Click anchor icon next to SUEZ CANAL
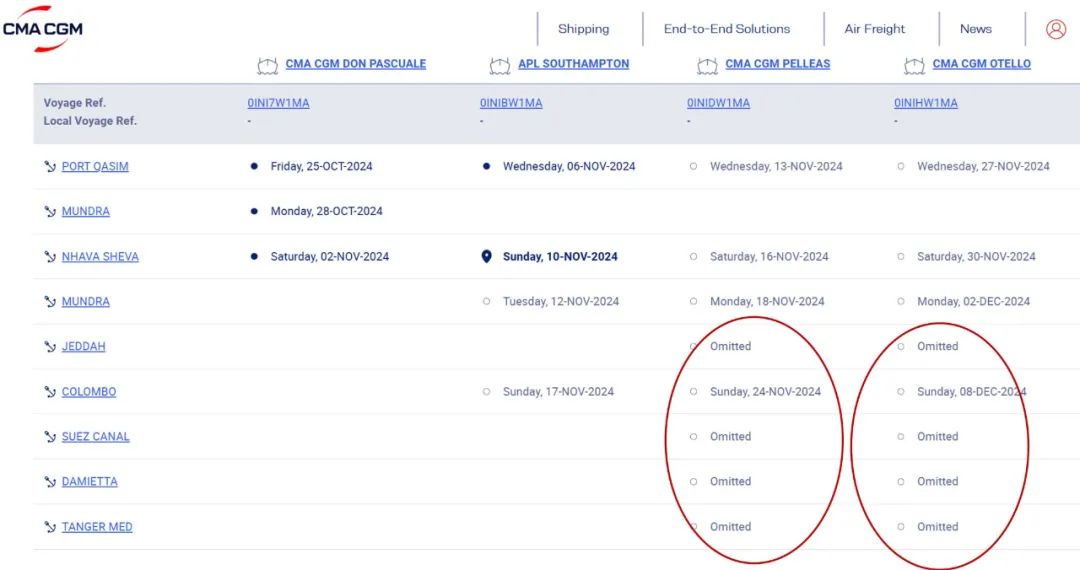Screen dimensions: 1080x570 pos(50,437)
